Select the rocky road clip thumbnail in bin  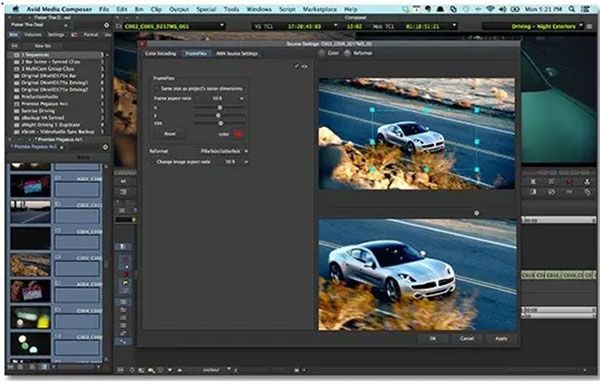click(x=30, y=264)
